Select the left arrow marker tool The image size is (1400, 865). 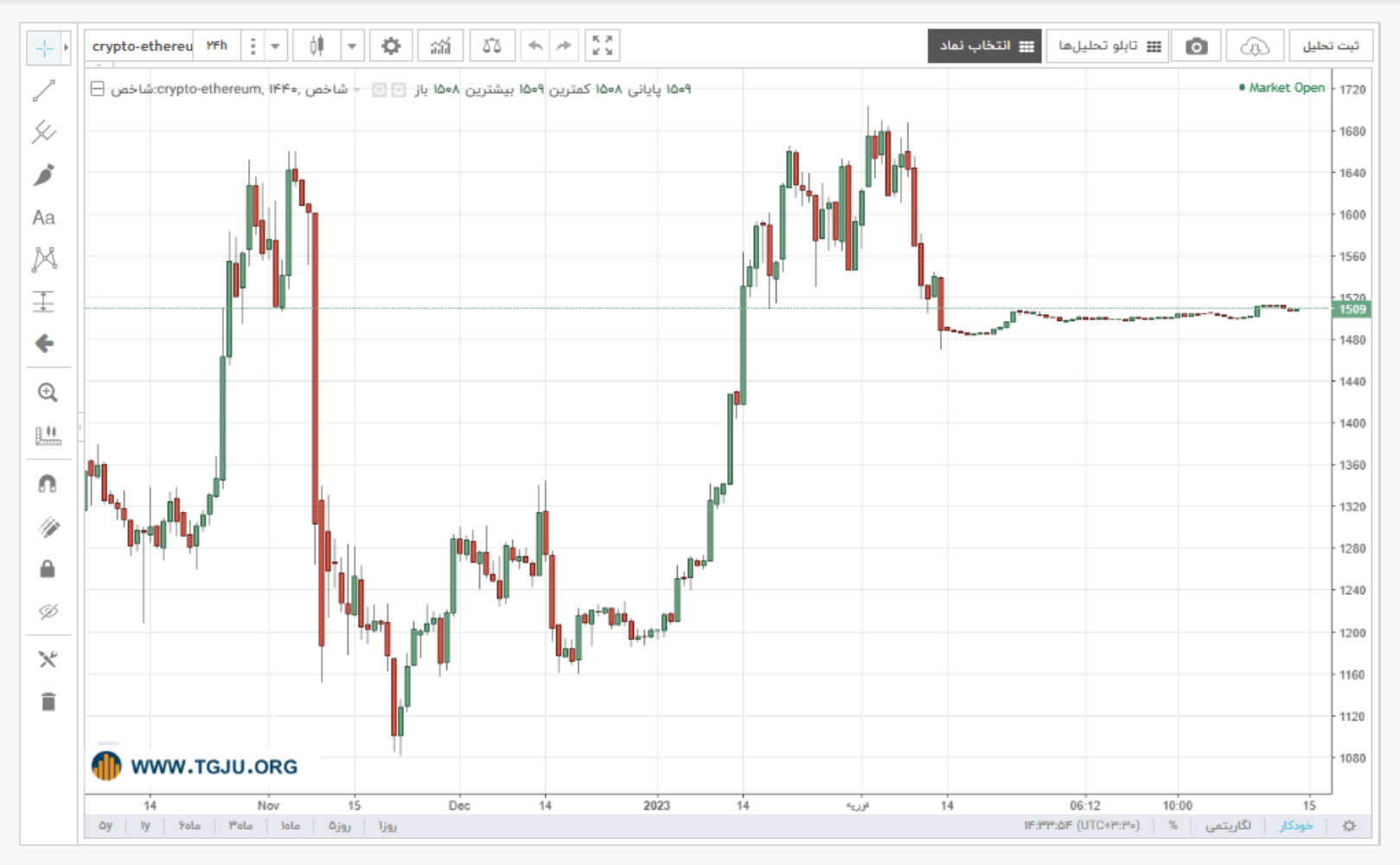pyautogui.click(x=44, y=343)
